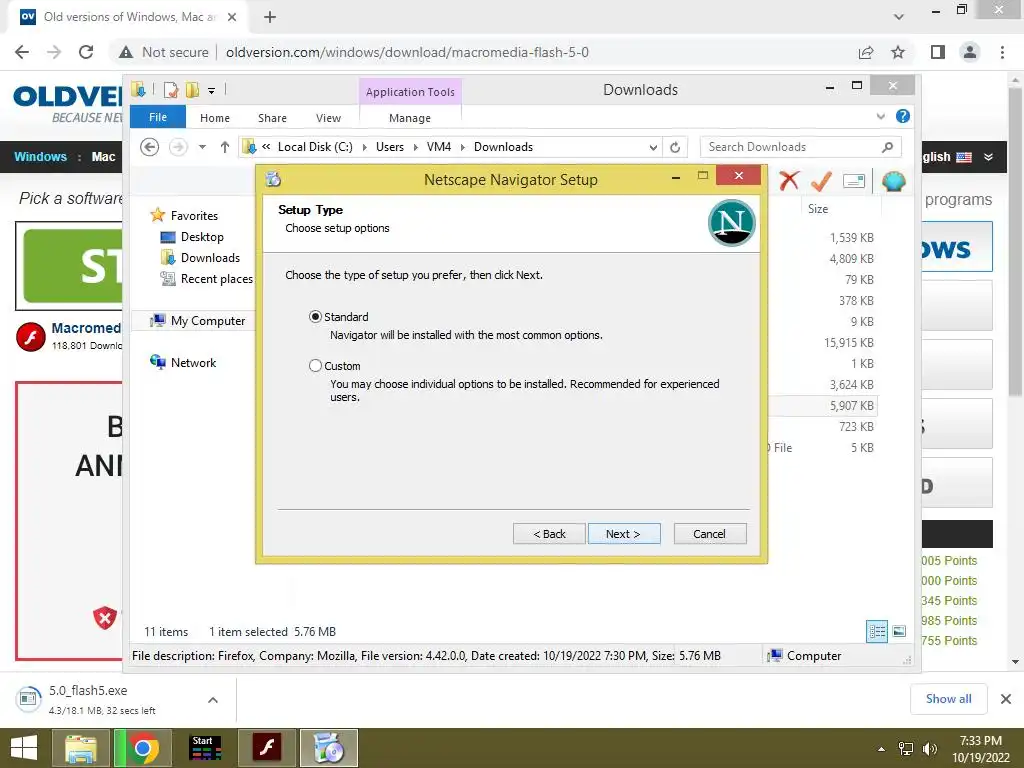
Task: Click the Explorer forward navigation arrow
Action: pos(178,147)
